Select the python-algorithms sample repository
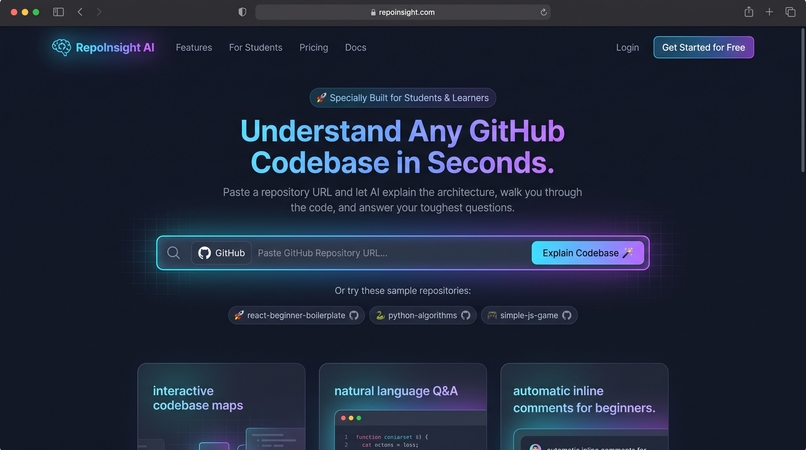 [423, 315]
